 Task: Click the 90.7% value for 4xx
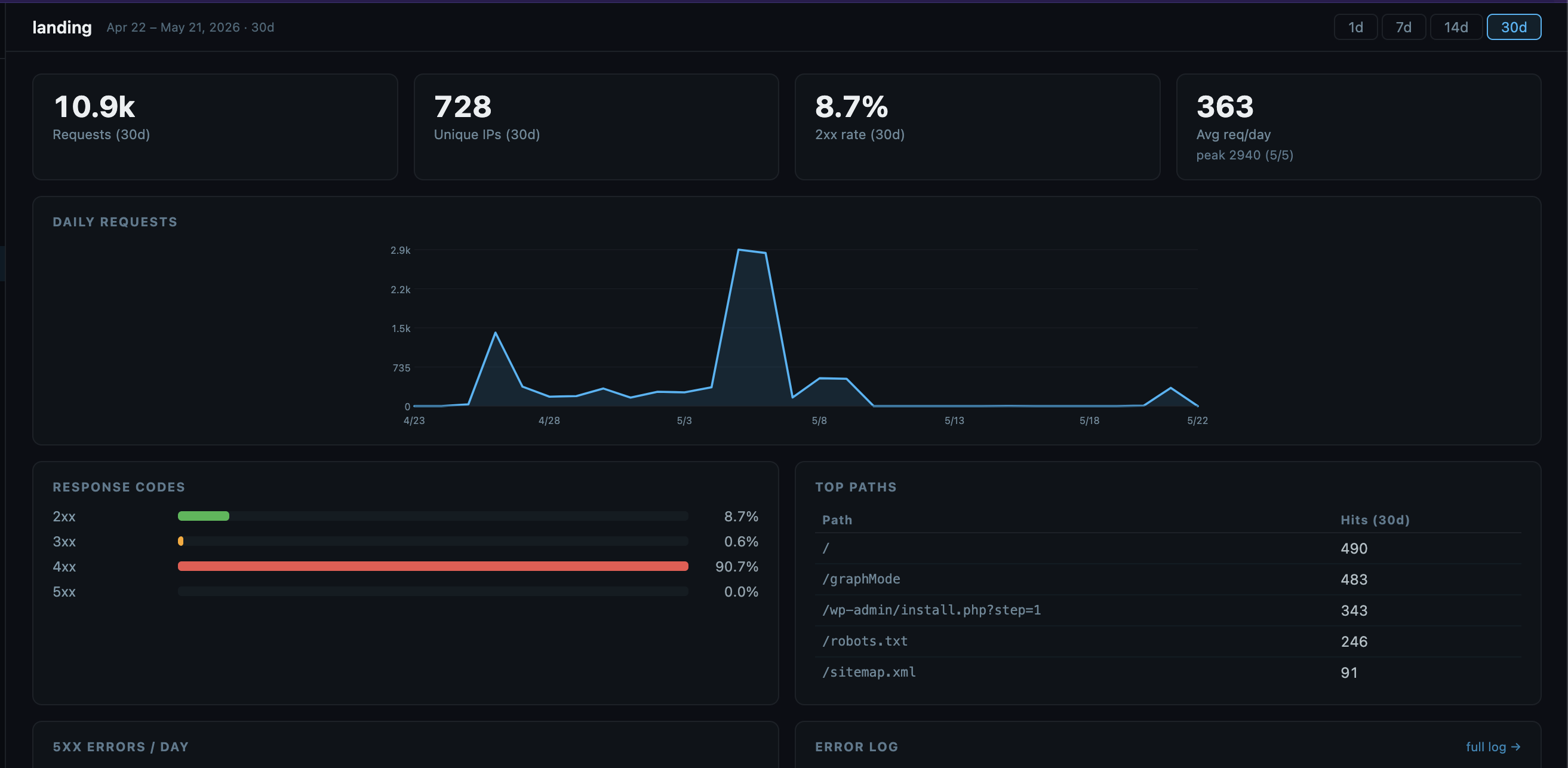pos(736,567)
